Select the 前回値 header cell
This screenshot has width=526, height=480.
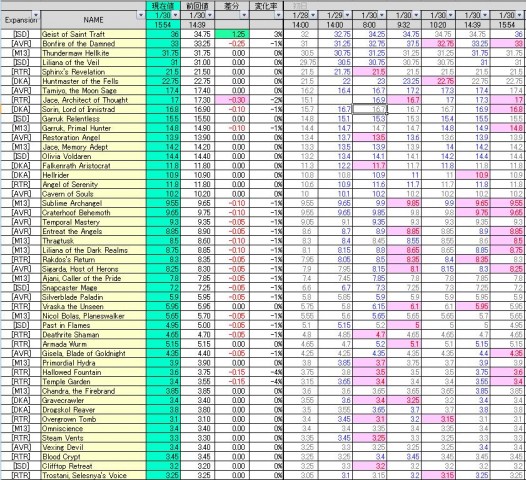(198, 6)
